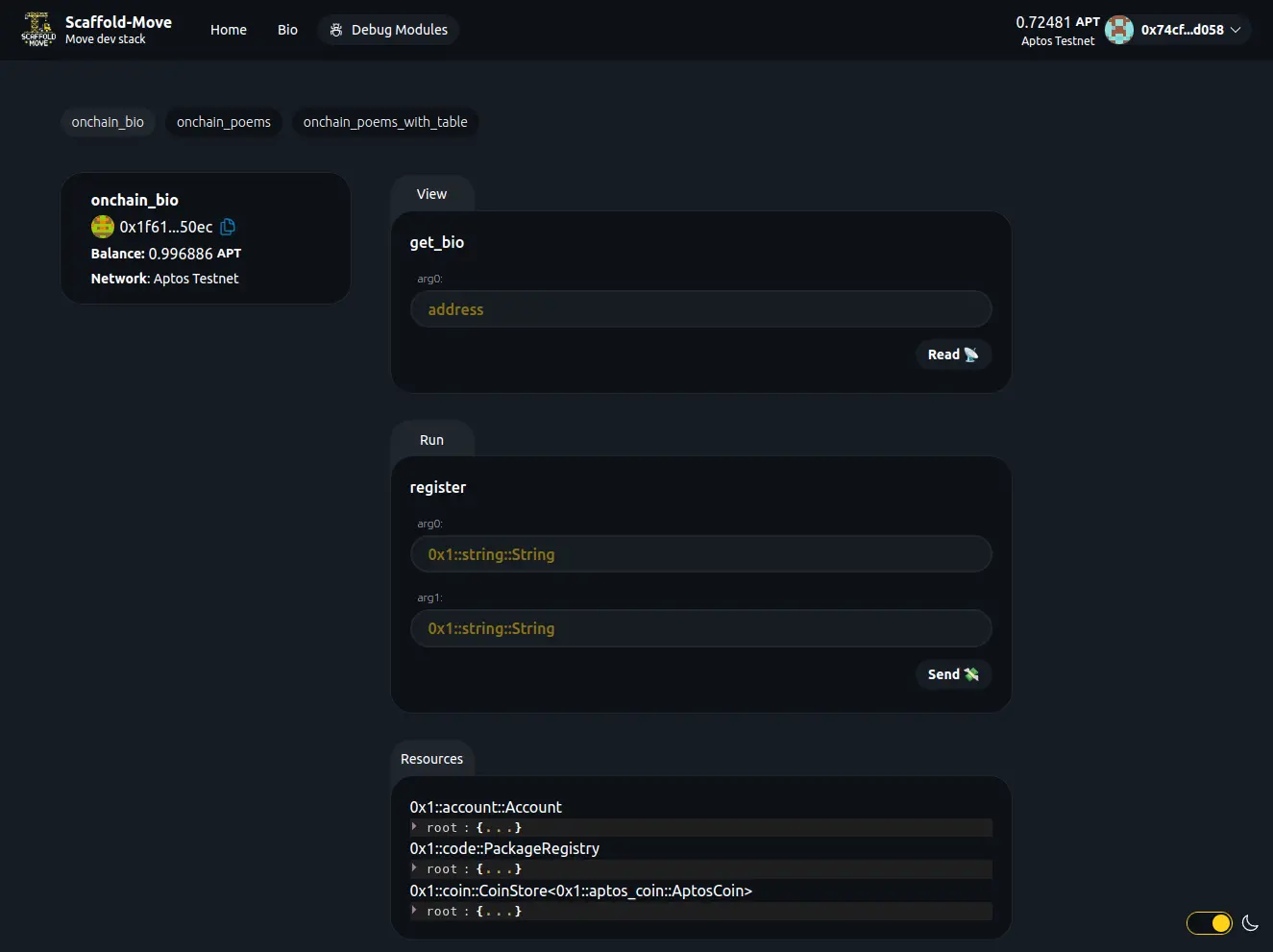
Task: Expand the CoinStore AptosCoin root node
Action: [415, 911]
